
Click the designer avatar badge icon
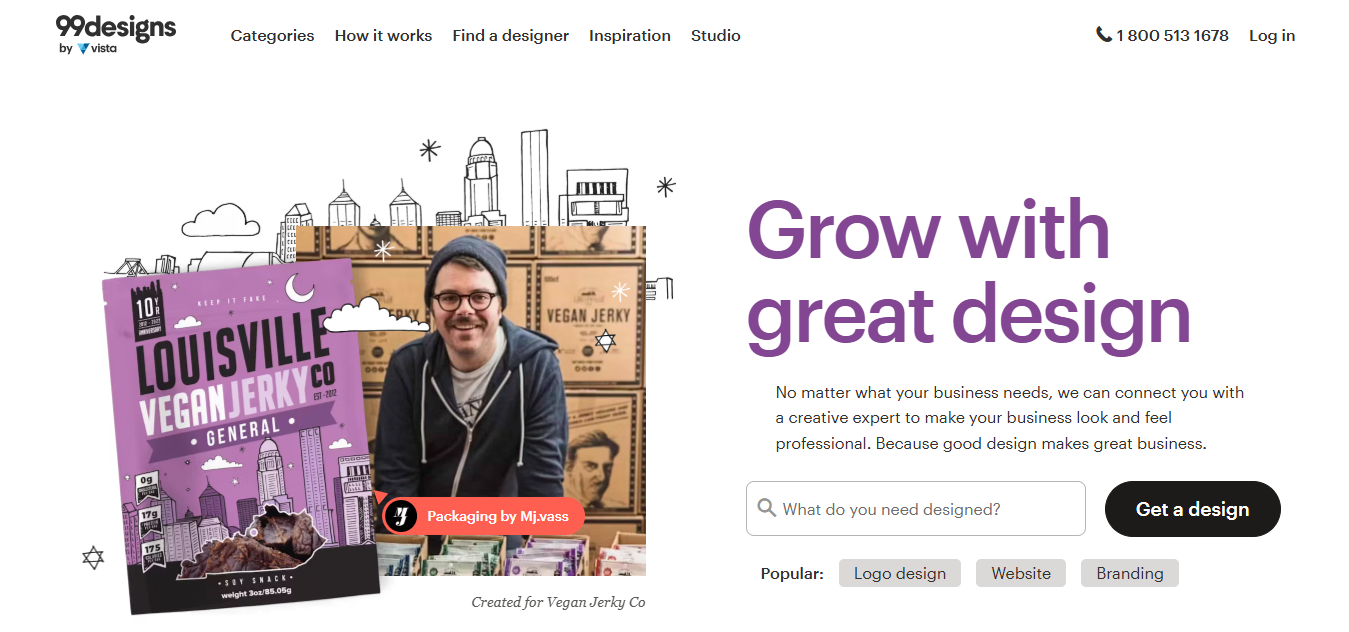click(x=401, y=516)
